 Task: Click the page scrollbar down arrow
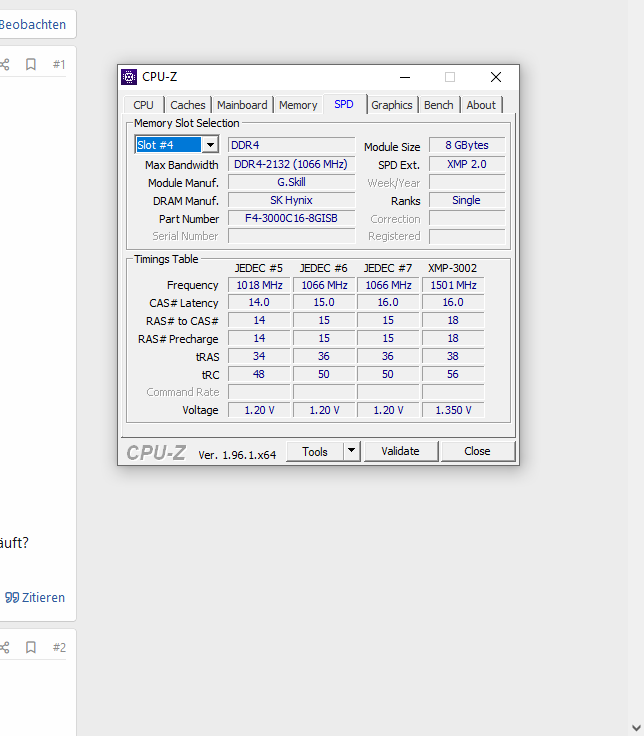click(636, 728)
